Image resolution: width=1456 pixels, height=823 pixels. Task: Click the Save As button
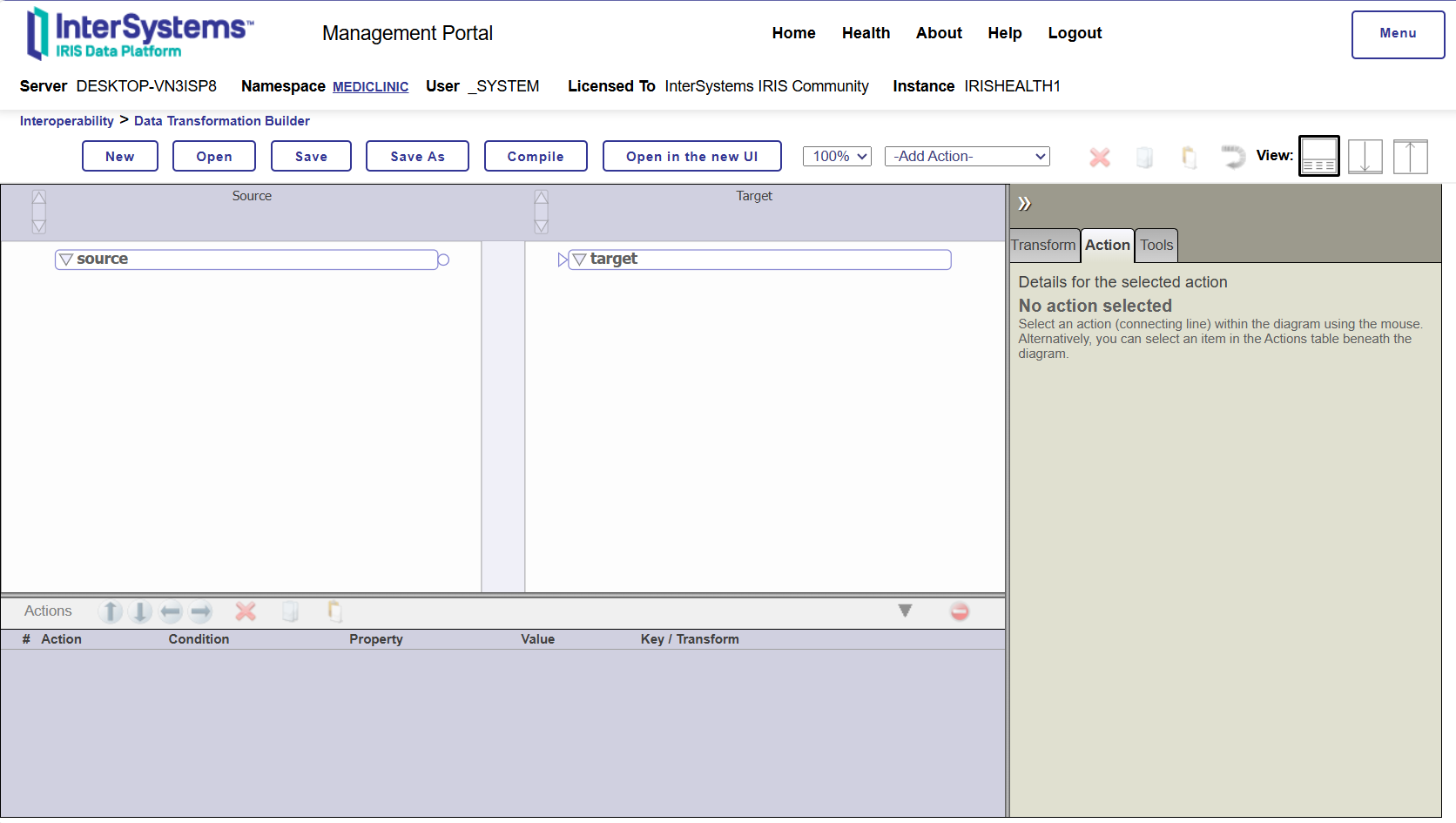coord(417,156)
